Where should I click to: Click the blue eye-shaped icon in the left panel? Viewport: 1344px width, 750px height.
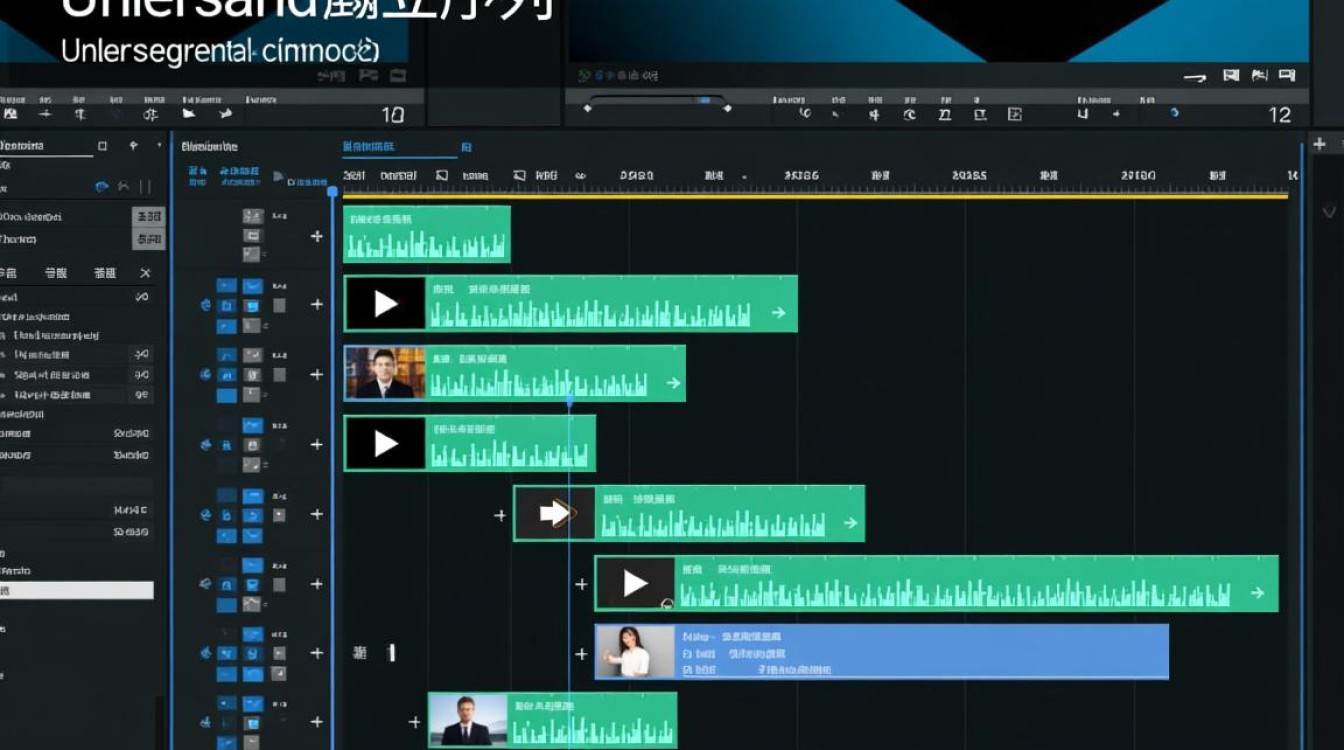[x=102, y=187]
